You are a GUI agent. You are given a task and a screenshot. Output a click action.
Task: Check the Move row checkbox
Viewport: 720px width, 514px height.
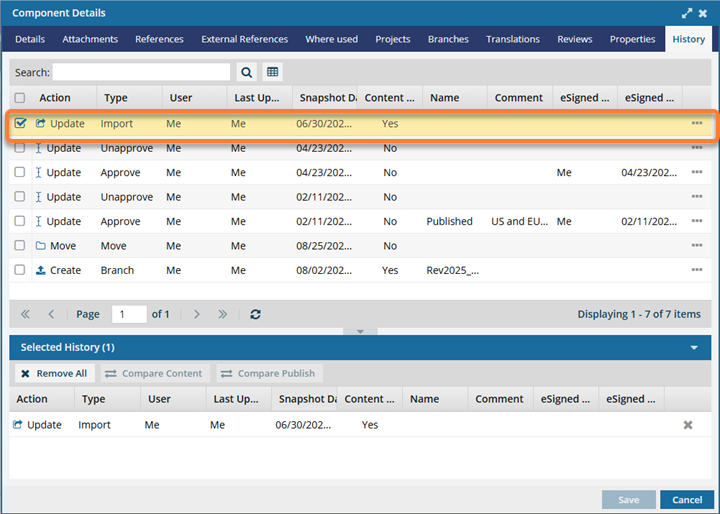coord(20,246)
